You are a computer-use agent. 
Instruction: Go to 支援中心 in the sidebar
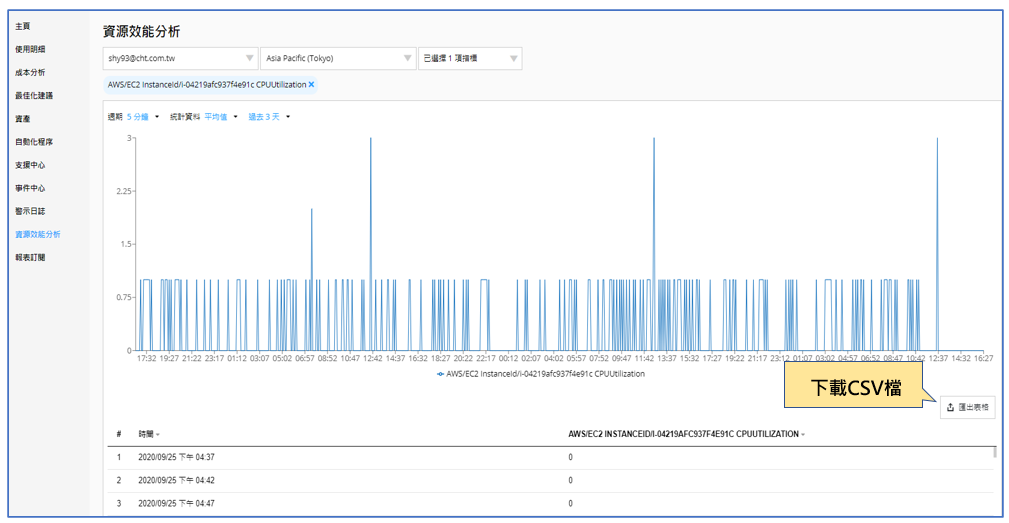tap(30, 165)
